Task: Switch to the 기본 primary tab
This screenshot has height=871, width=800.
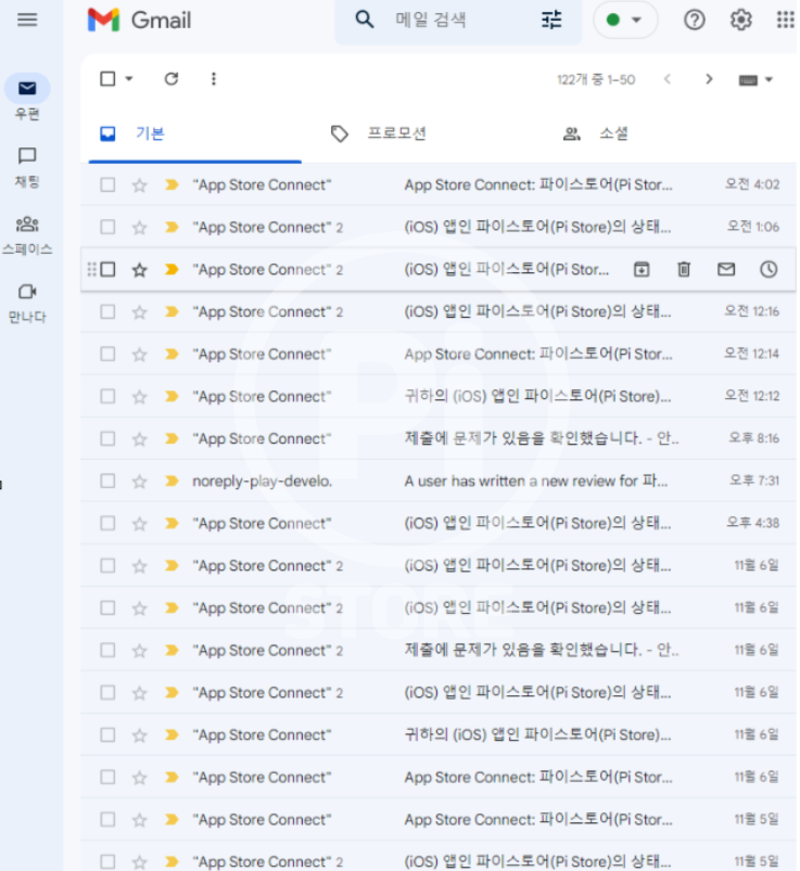Action: click(x=195, y=134)
